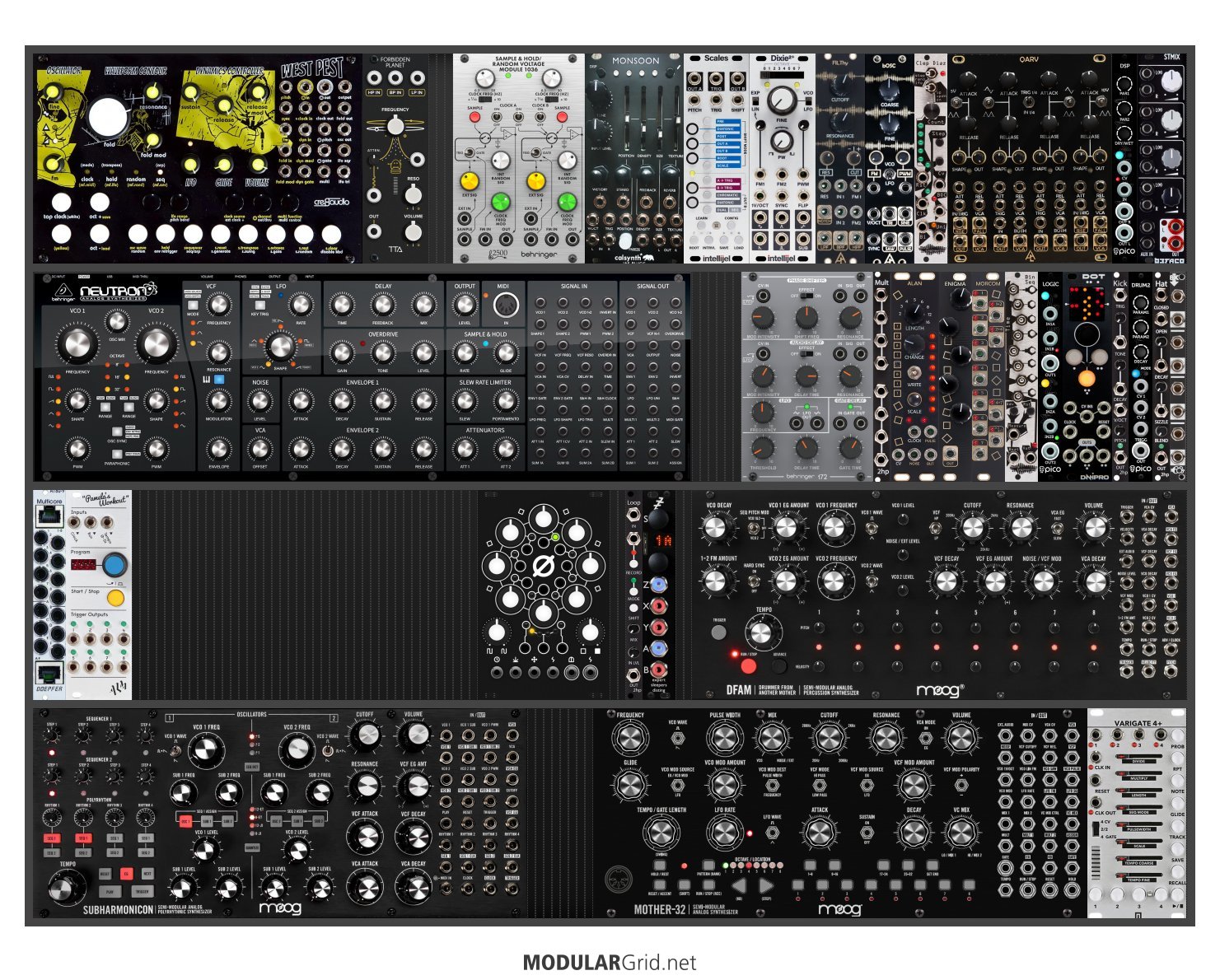Screen dimensions: 1220x980
Task: Click the yellow Start/Stop button on Pamela's Workout
Action: tap(115, 598)
